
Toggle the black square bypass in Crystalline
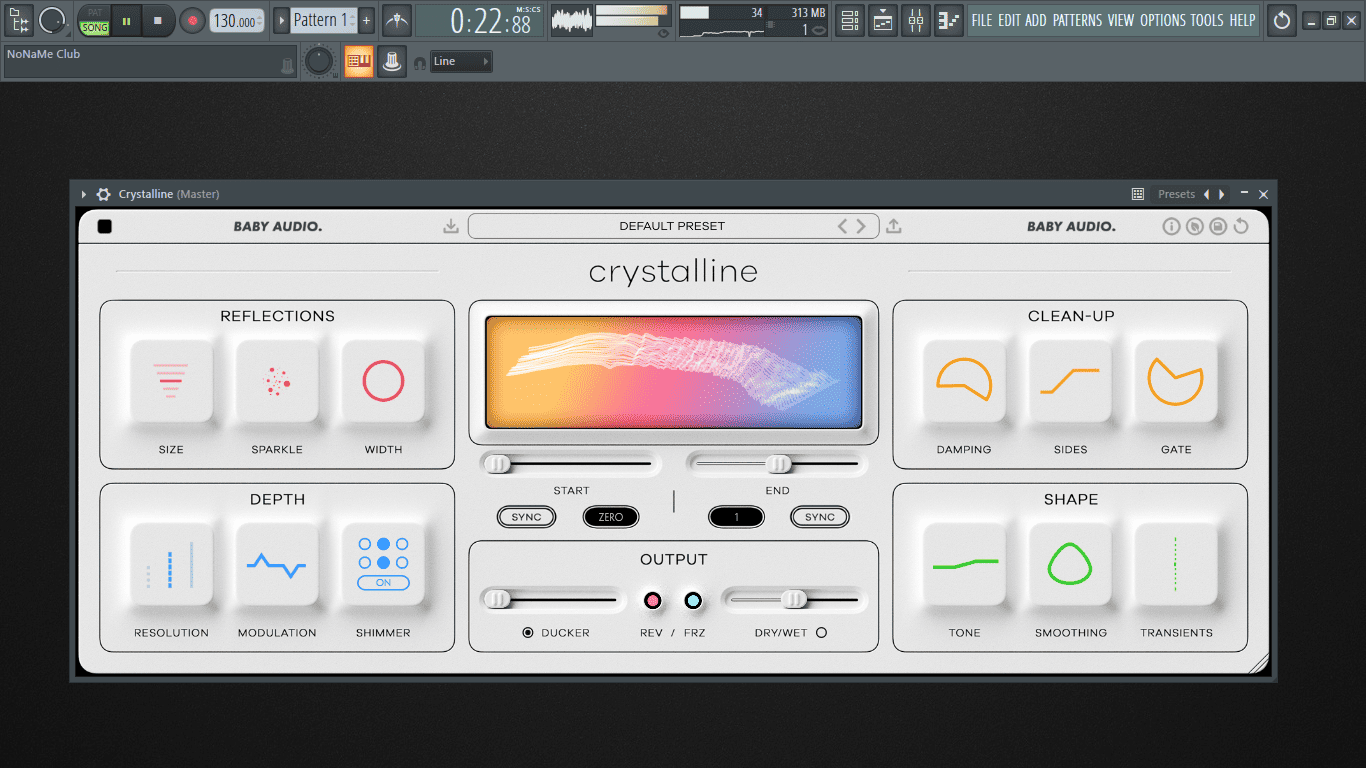coord(105,226)
